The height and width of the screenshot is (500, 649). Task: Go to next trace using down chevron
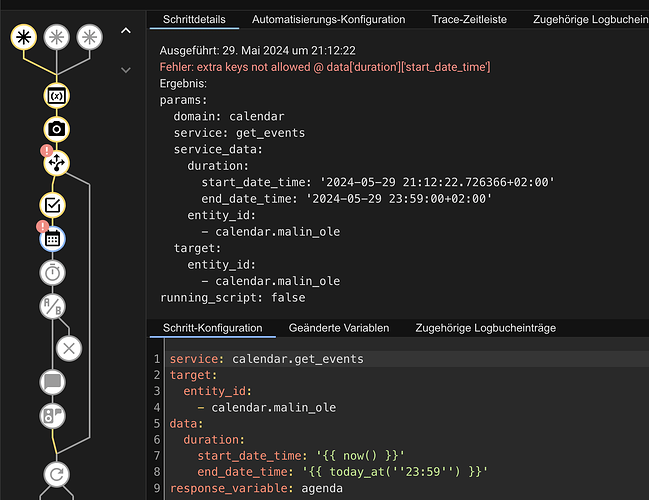click(126, 70)
